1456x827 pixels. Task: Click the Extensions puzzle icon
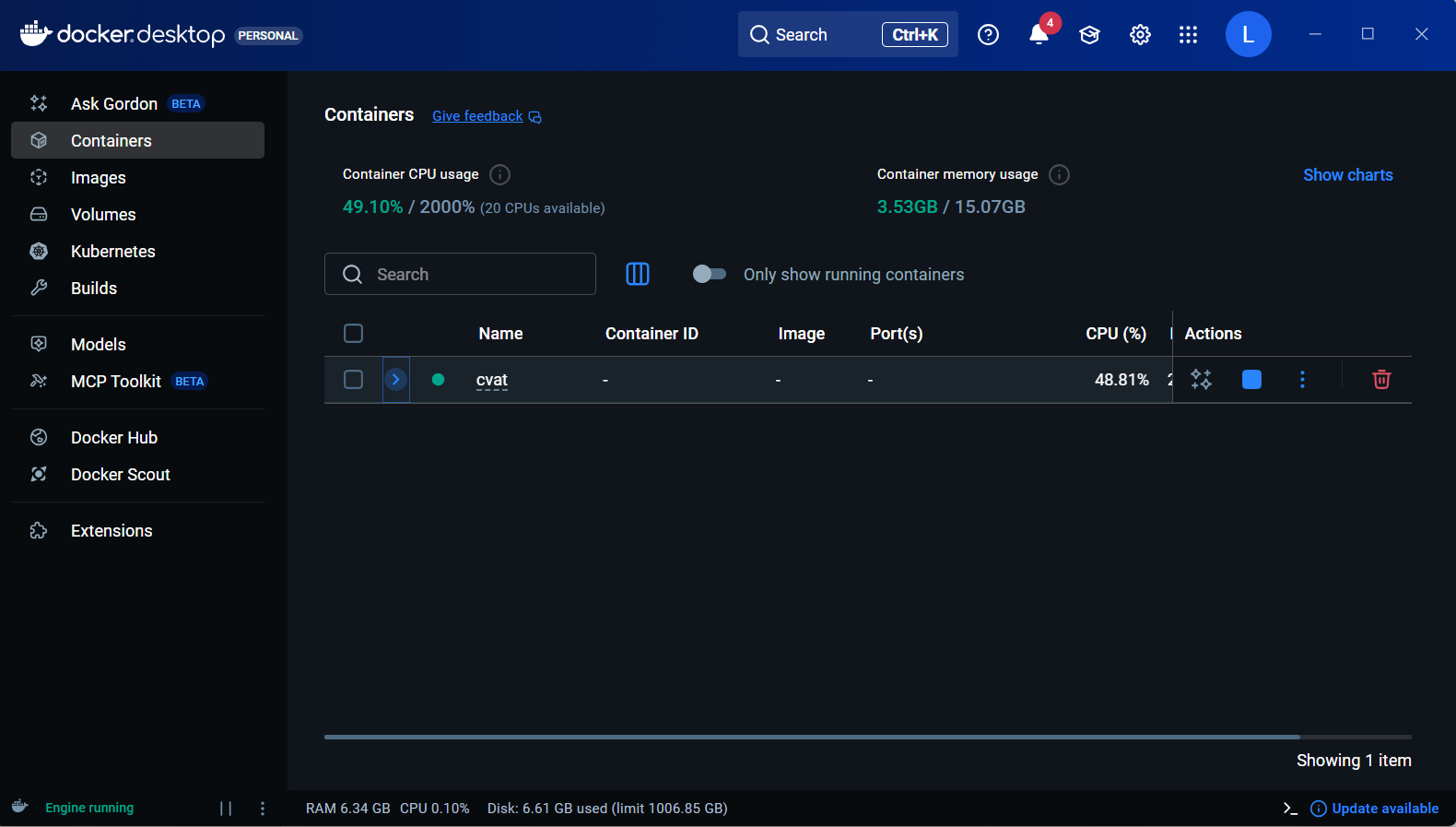(x=39, y=530)
